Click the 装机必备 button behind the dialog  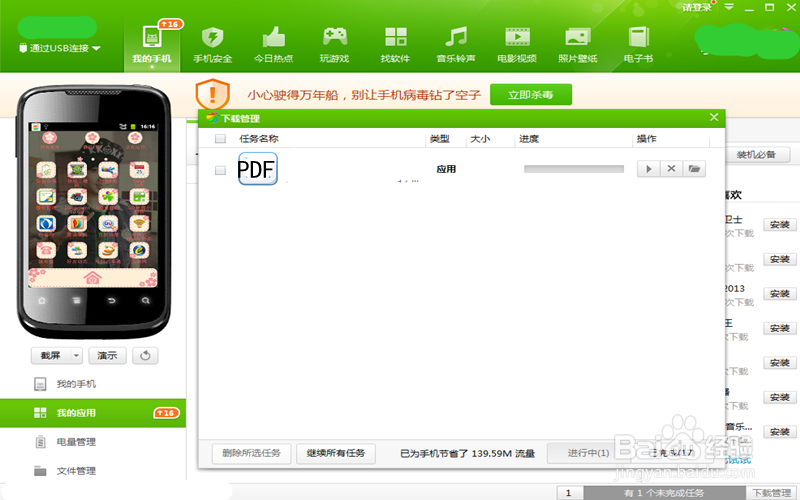click(757, 155)
